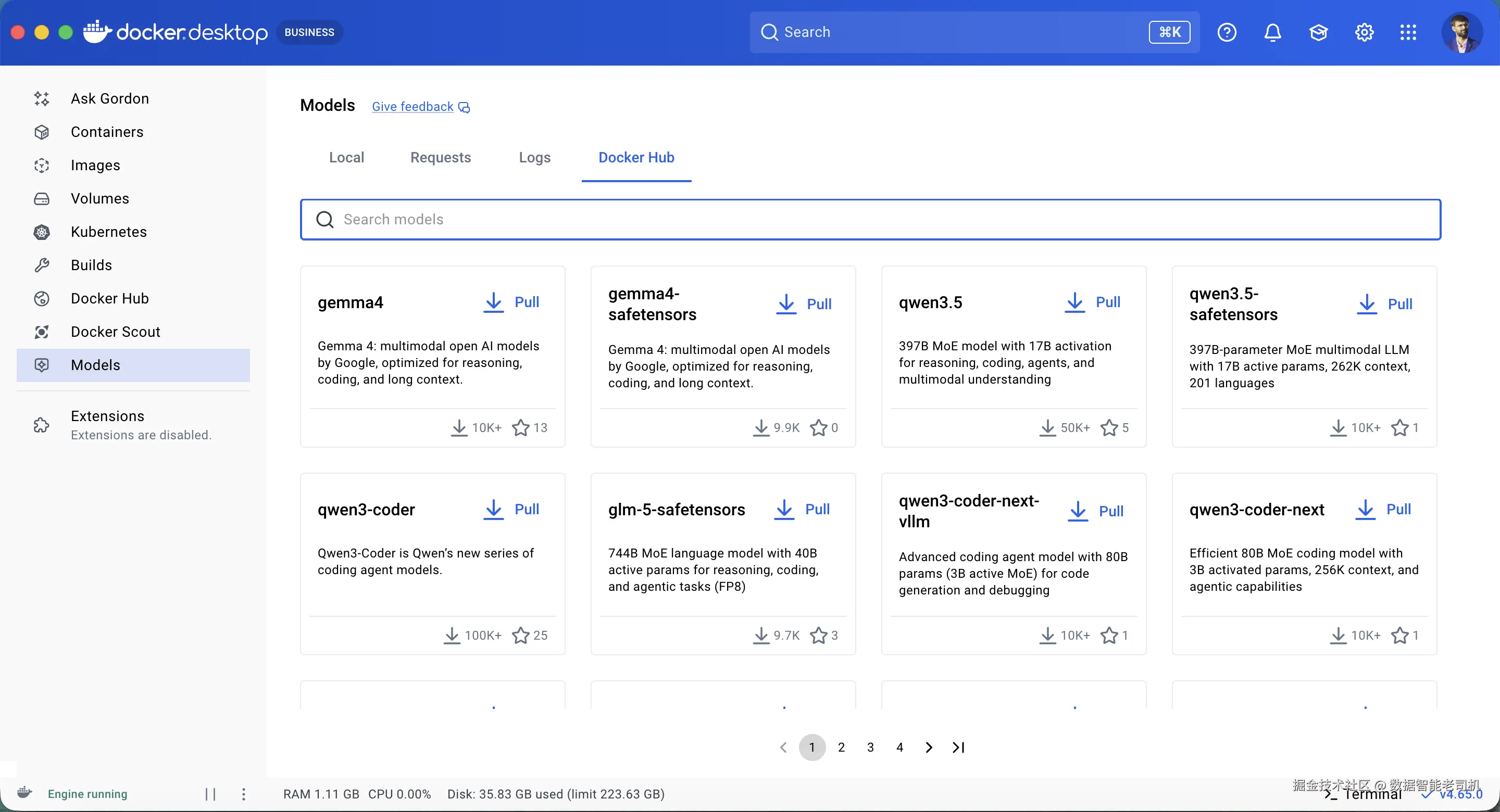Click the Disk usage status text

pyautogui.click(x=556, y=794)
